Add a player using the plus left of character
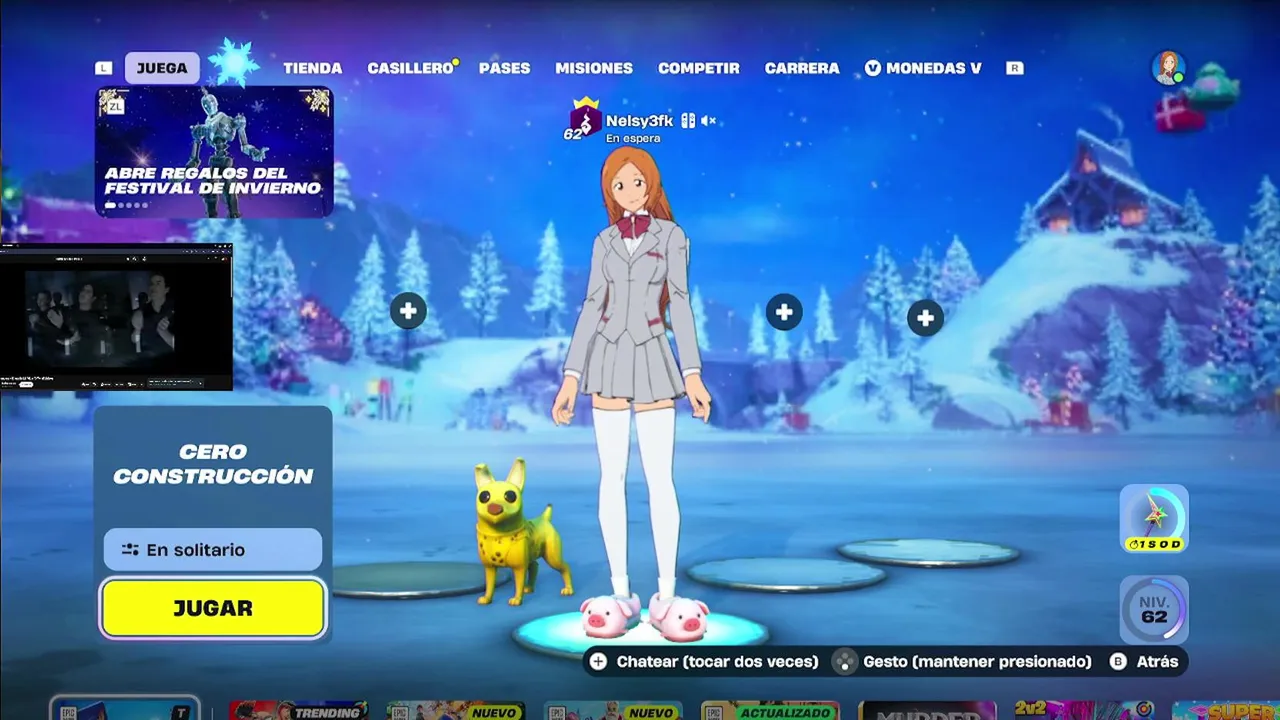The width and height of the screenshot is (1280, 720). pos(408,311)
